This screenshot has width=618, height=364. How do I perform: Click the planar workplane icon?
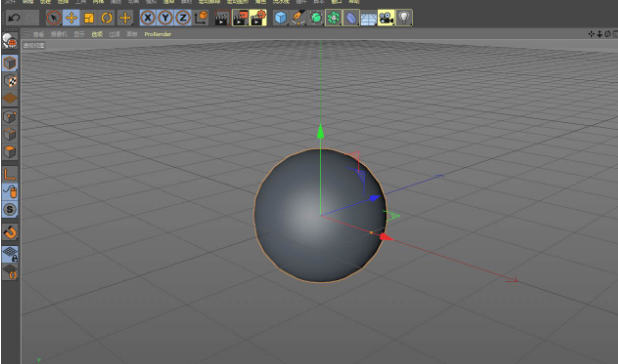9,272
